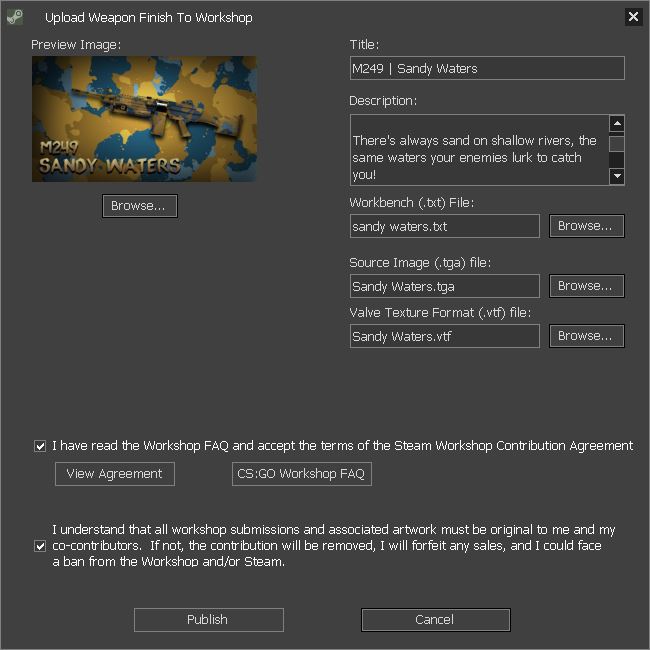Click the description scrollbar up arrow

pos(617,123)
